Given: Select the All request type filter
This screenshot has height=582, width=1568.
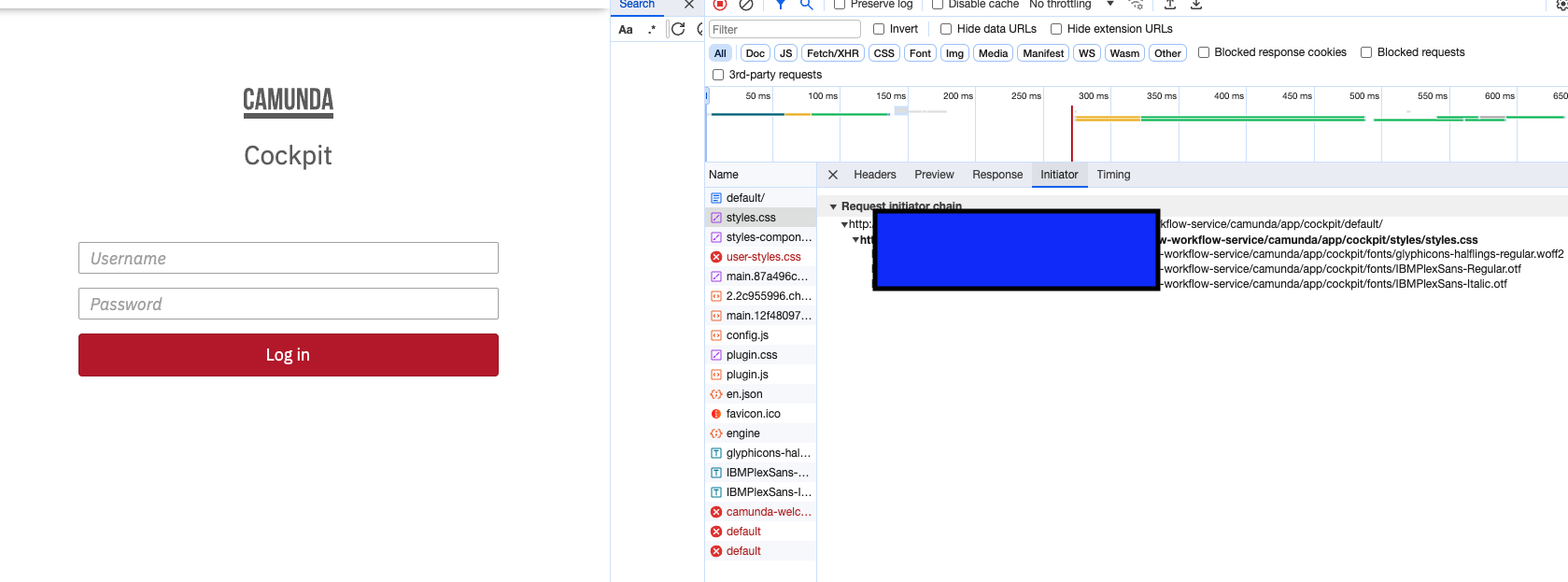Looking at the screenshot, I should pos(720,53).
